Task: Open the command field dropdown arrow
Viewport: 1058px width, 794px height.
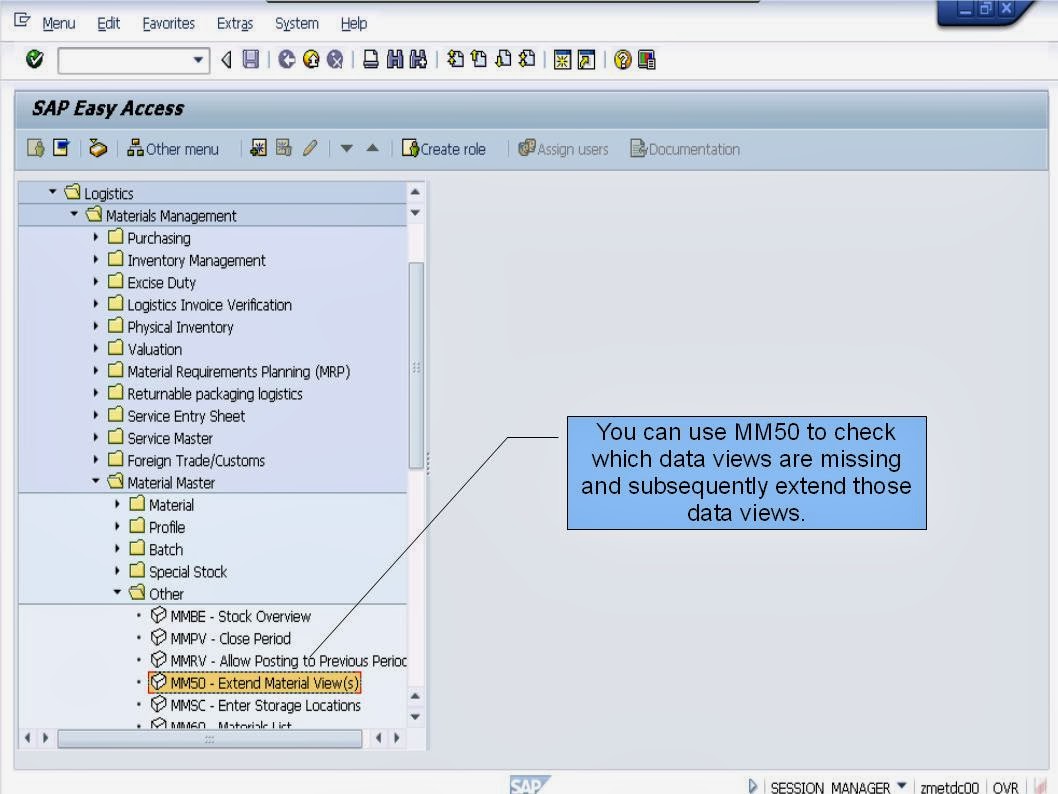Action: click(200, 60)
